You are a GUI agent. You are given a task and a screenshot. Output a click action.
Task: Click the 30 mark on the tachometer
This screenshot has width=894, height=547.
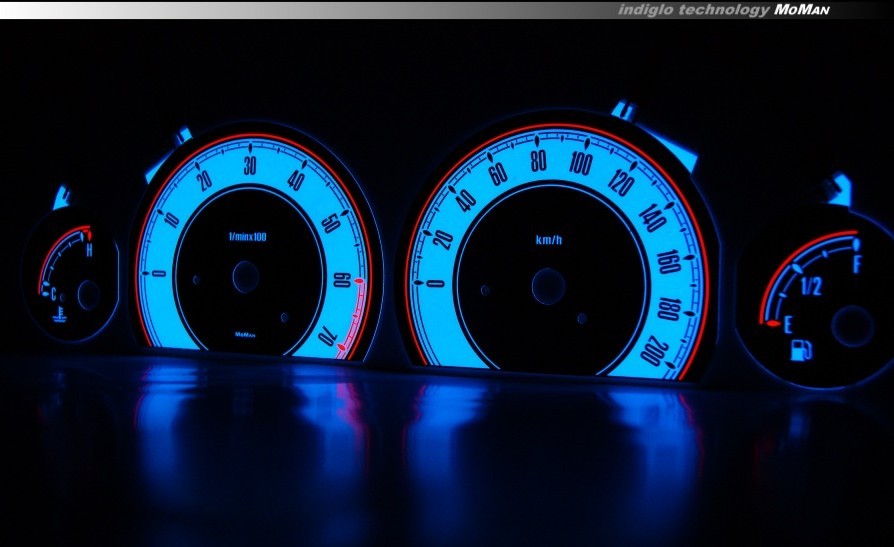point(251,165)
